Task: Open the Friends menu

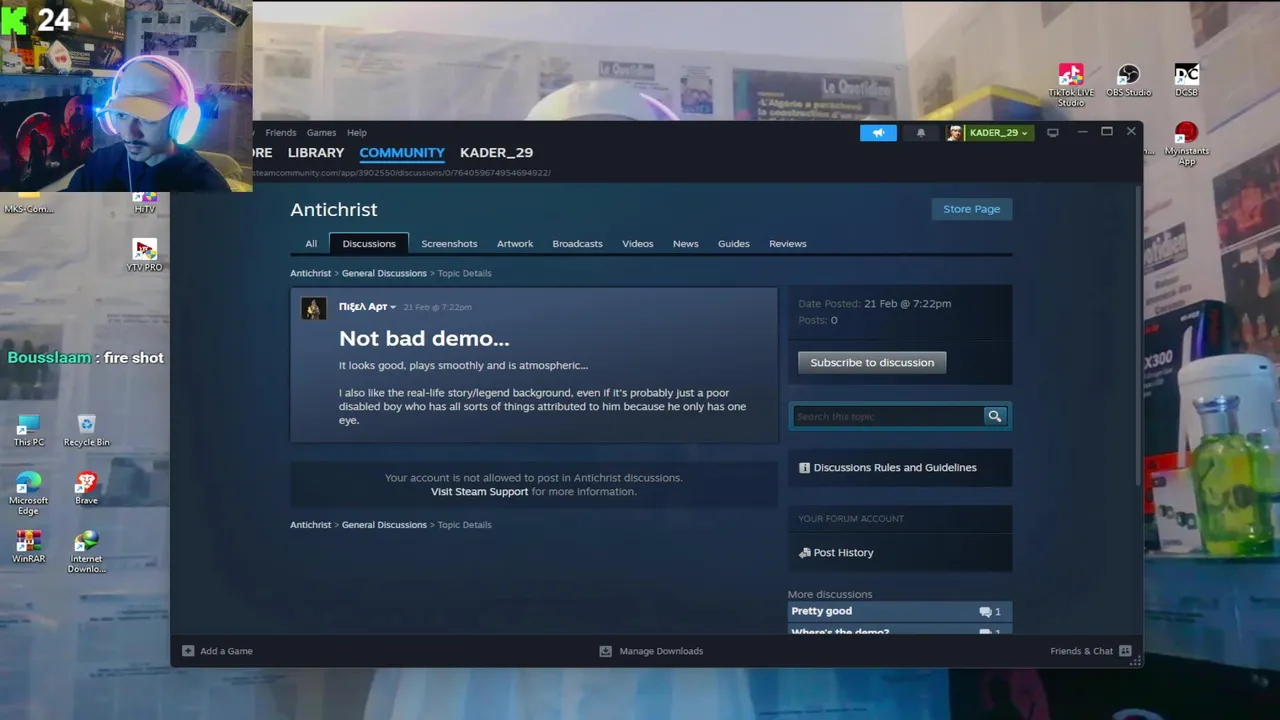Action: point(281,132)
